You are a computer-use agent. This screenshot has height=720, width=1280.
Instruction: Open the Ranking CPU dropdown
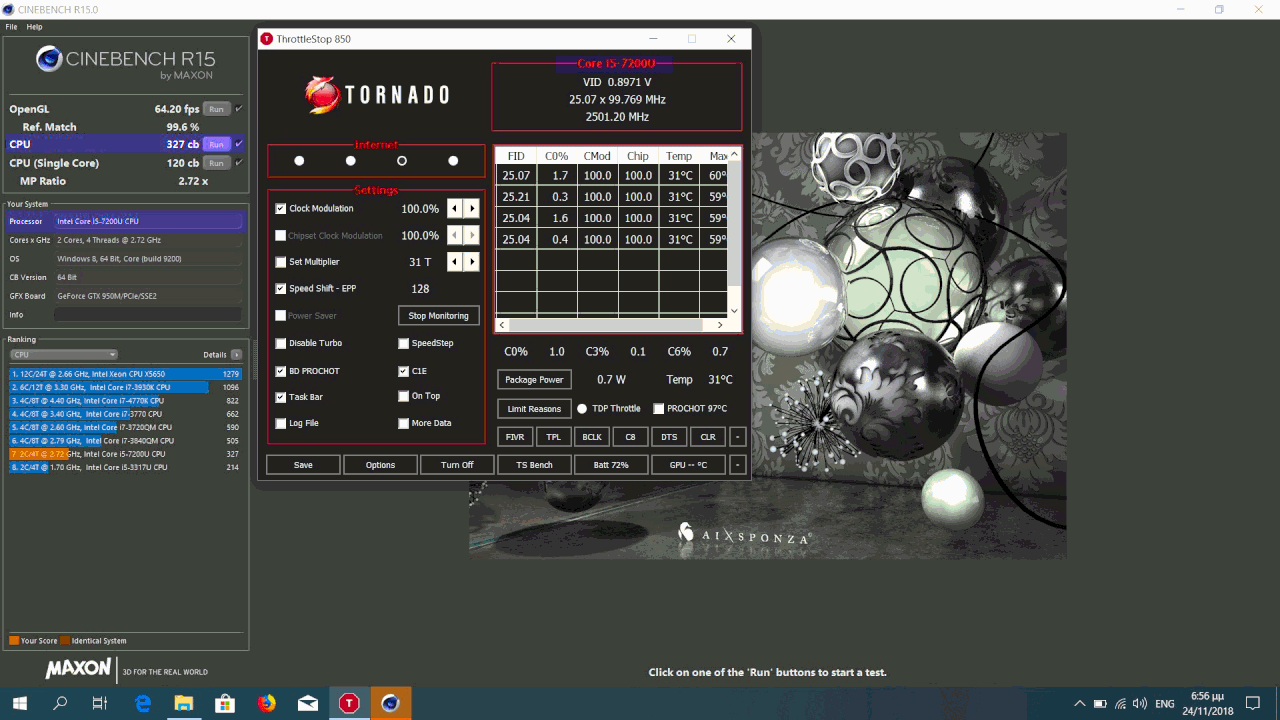pyautogui.click(x=64, y=355)
